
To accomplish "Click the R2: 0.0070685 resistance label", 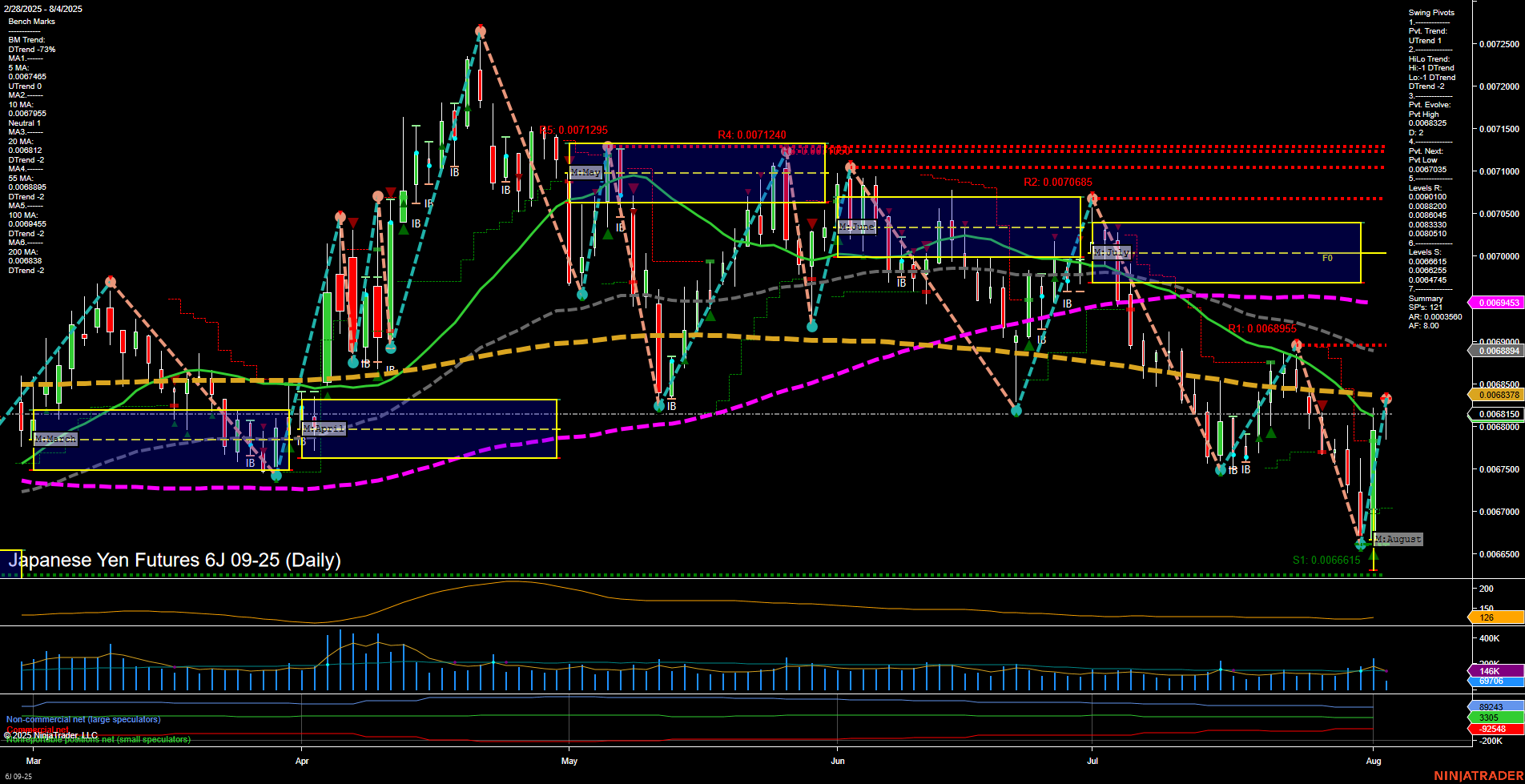I will click(x=1058, y=183).
